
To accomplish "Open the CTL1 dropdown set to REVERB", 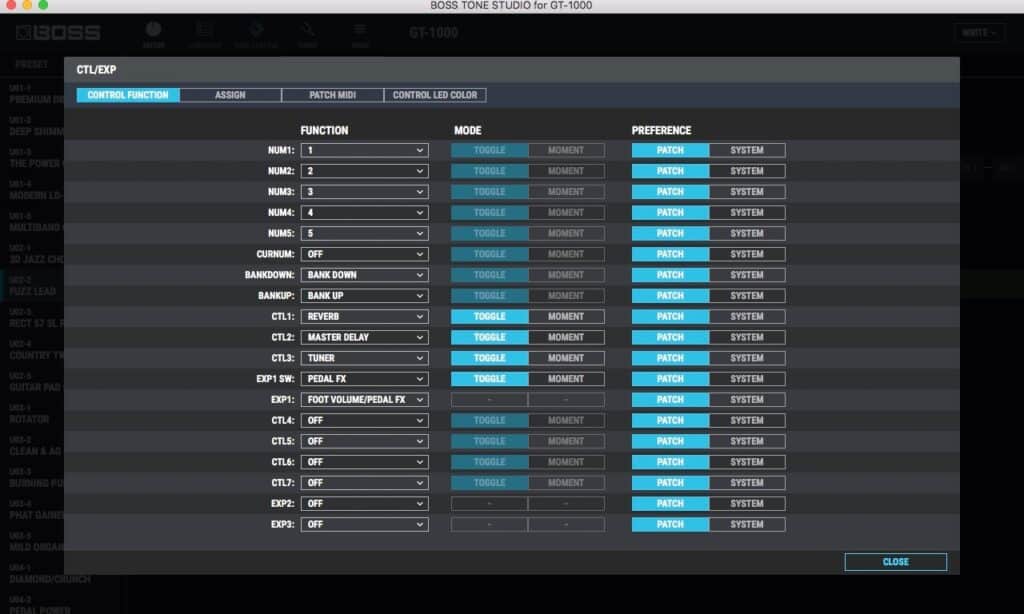I will [x=364, y=317].
